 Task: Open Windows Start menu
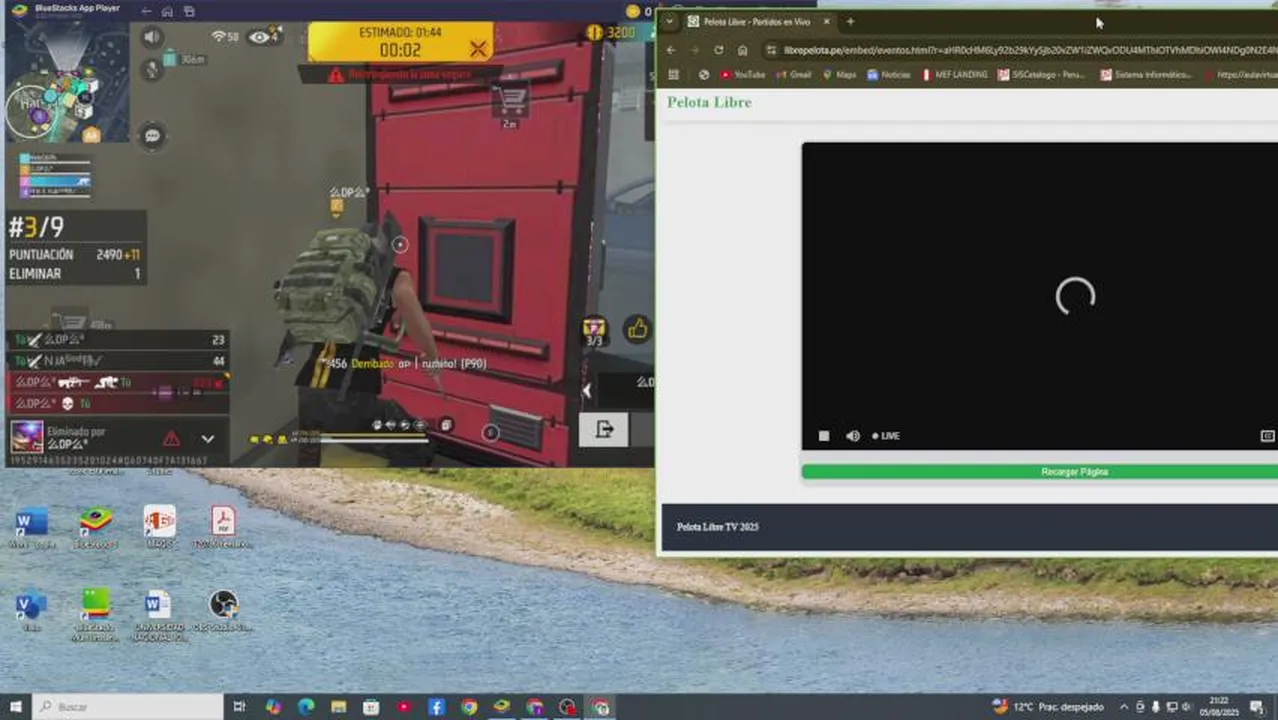pyautogui.click(x=15, y=707)
